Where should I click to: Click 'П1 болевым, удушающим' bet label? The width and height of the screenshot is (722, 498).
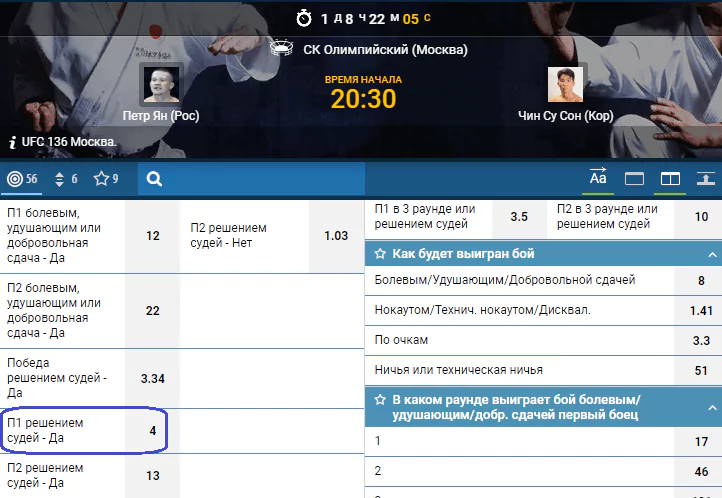(x=54, y=235)
